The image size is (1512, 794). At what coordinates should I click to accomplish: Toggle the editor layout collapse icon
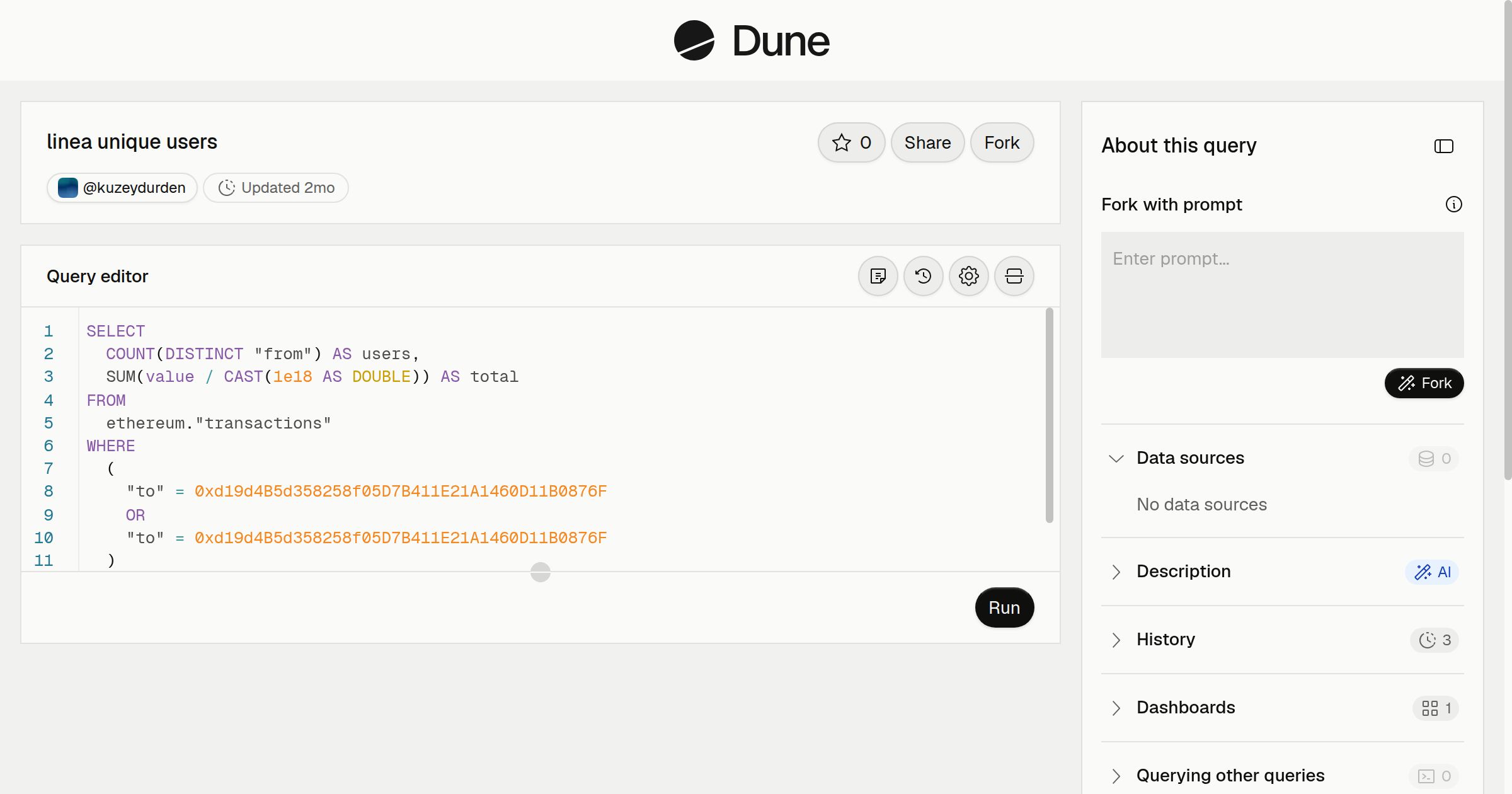point(1014,276)
